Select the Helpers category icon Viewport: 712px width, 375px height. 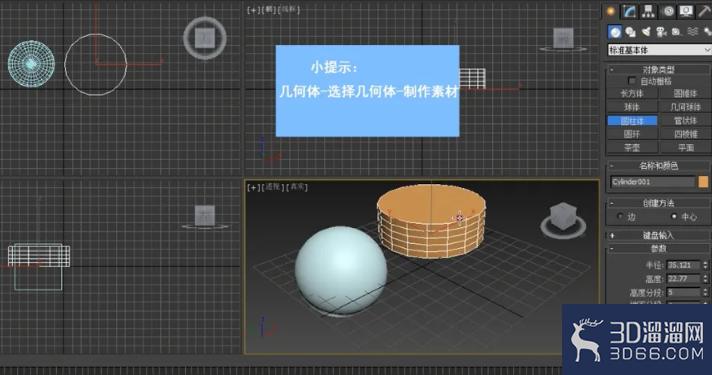pos(677,32)
